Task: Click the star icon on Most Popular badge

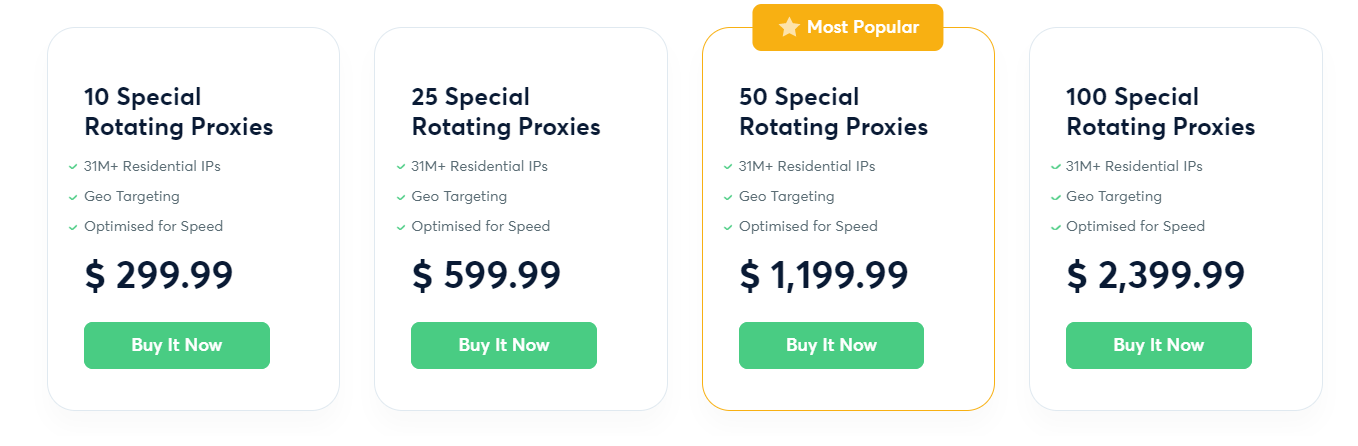Action: tap(789, 27)
